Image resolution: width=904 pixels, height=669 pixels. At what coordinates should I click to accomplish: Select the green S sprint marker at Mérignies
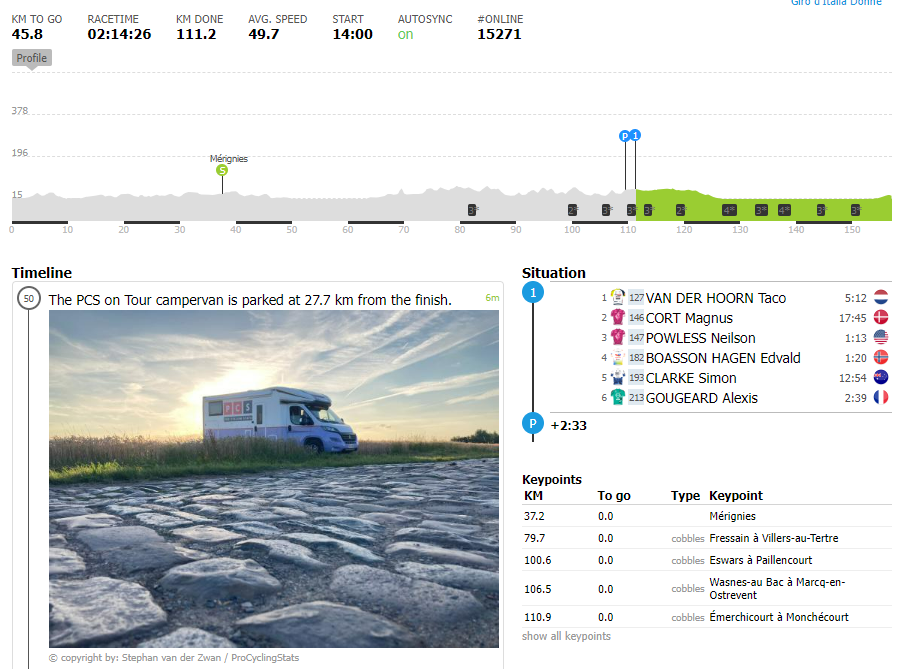click(x=222, y=170)
